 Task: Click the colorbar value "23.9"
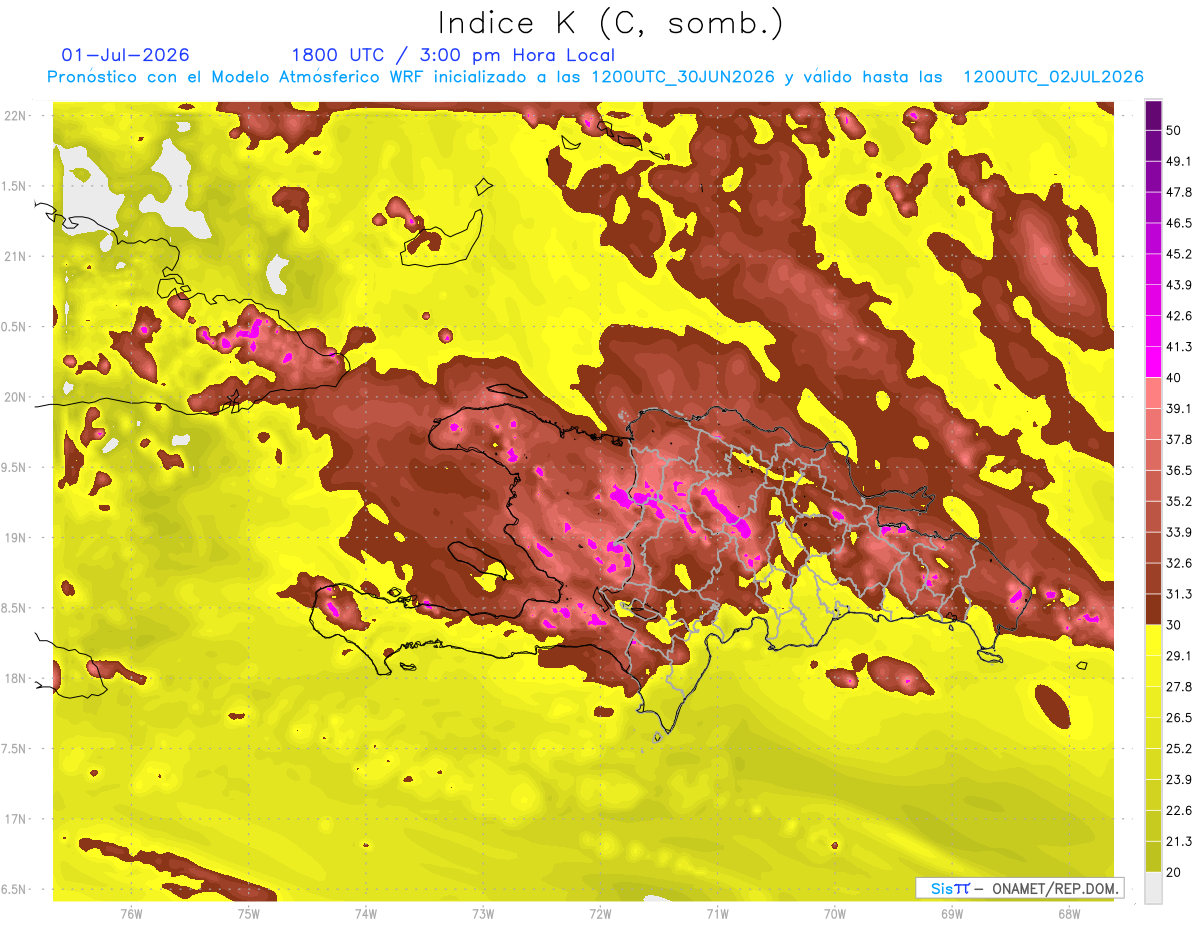click(x=1179, y=779)
